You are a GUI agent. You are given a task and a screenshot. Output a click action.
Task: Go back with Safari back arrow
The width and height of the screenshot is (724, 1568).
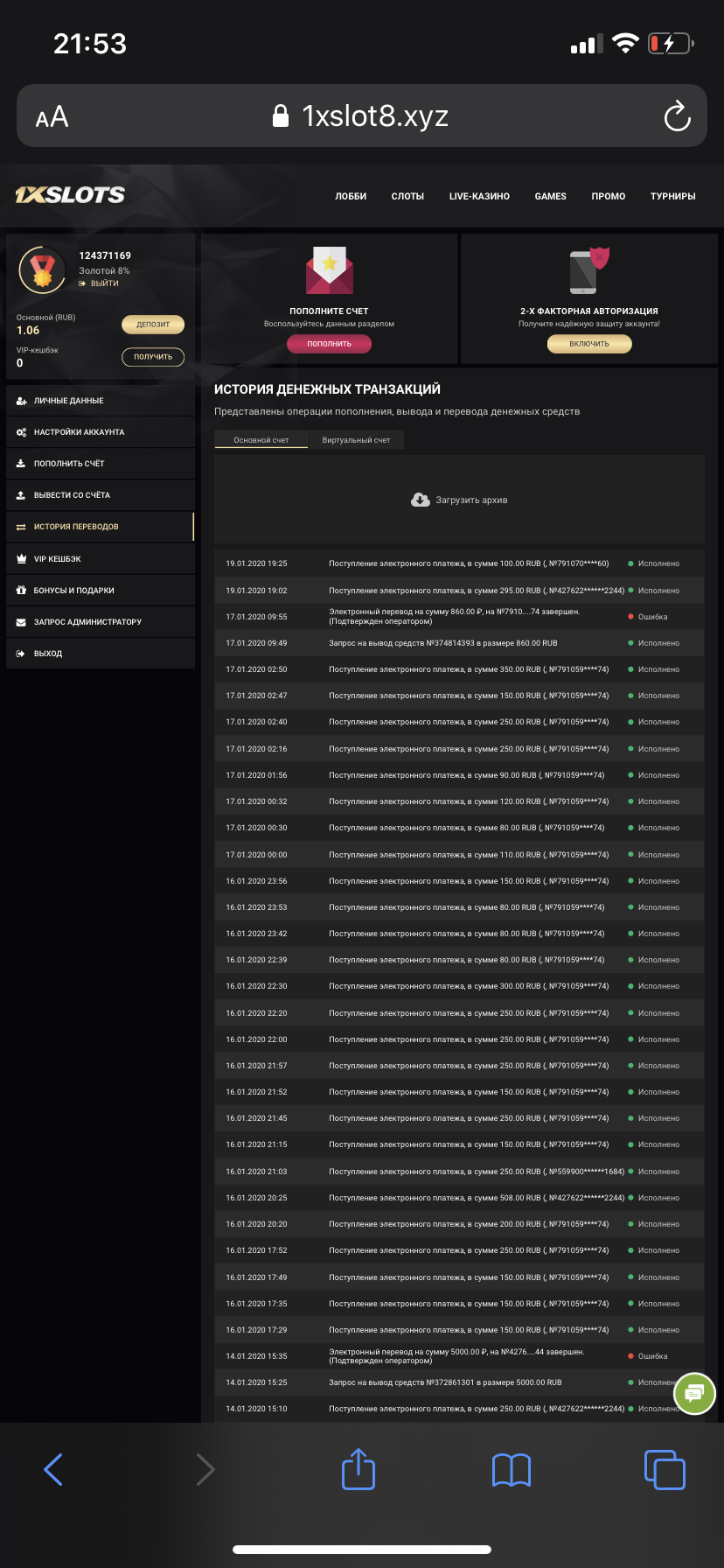tap(53, 1469)
